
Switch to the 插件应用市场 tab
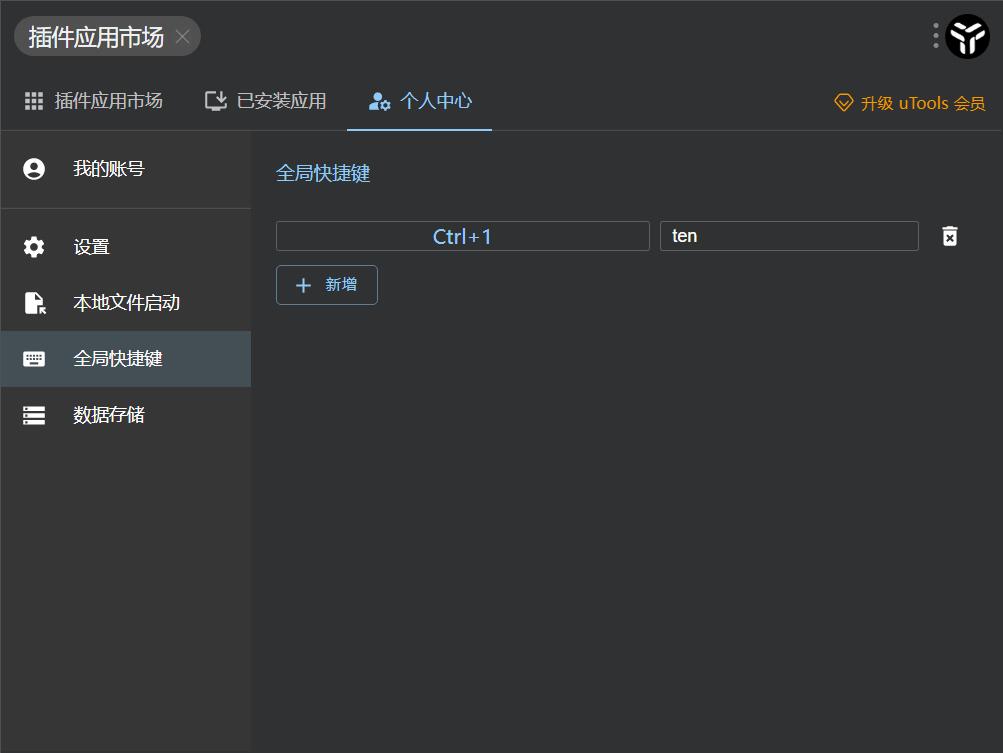tap(93, 101)
